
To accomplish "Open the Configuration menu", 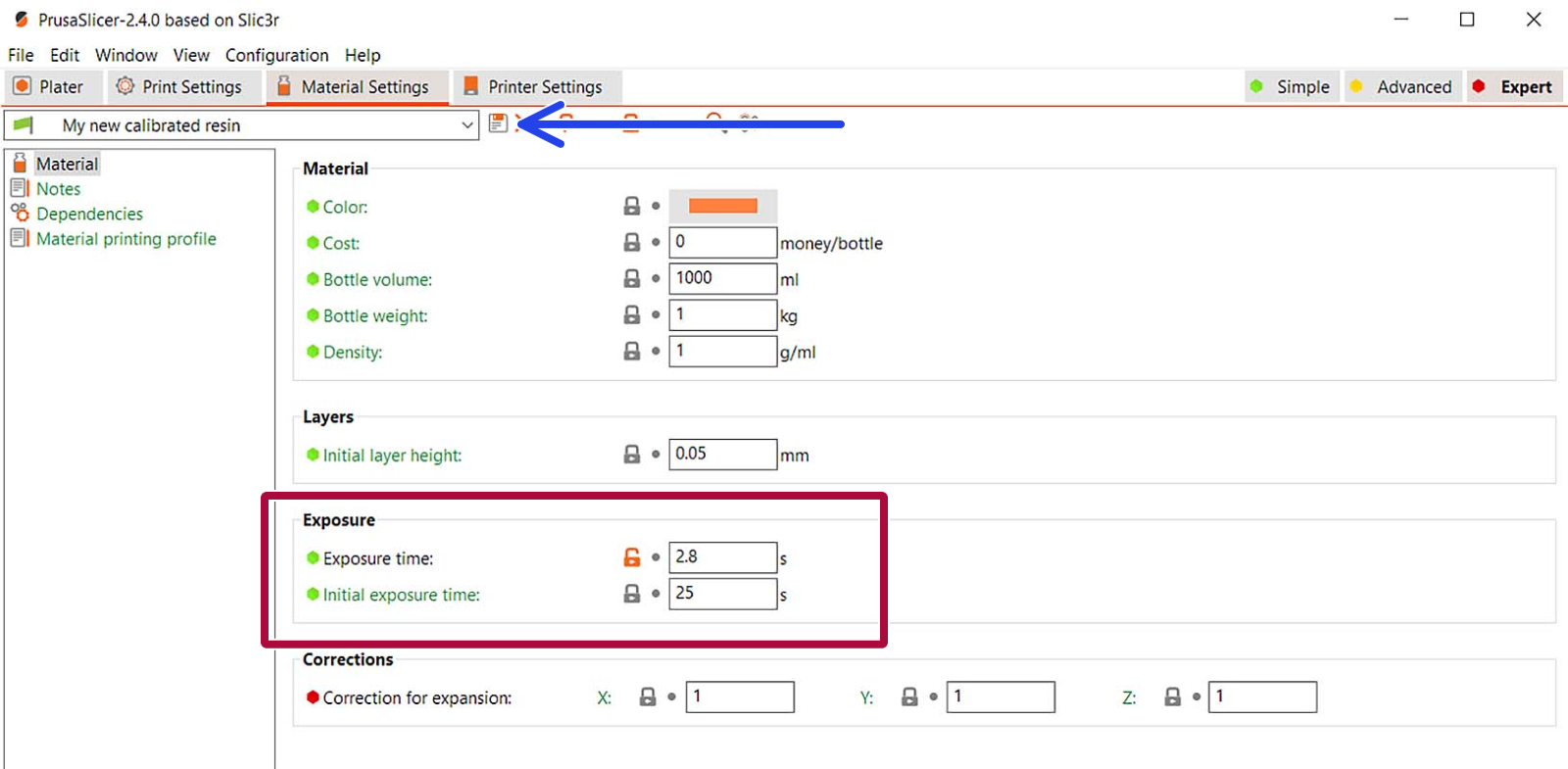I will point(276,55).
